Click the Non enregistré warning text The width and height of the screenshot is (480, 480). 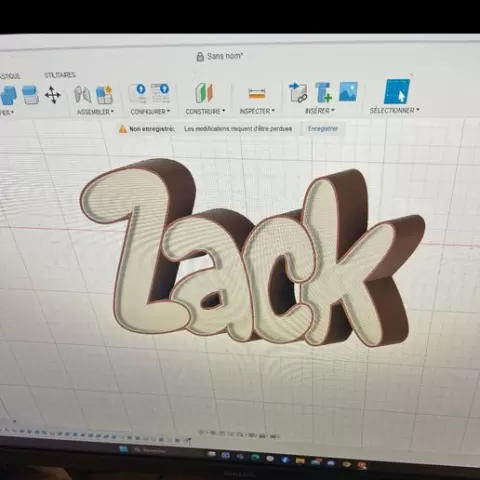pyautogui.click(x=152, y=129)
